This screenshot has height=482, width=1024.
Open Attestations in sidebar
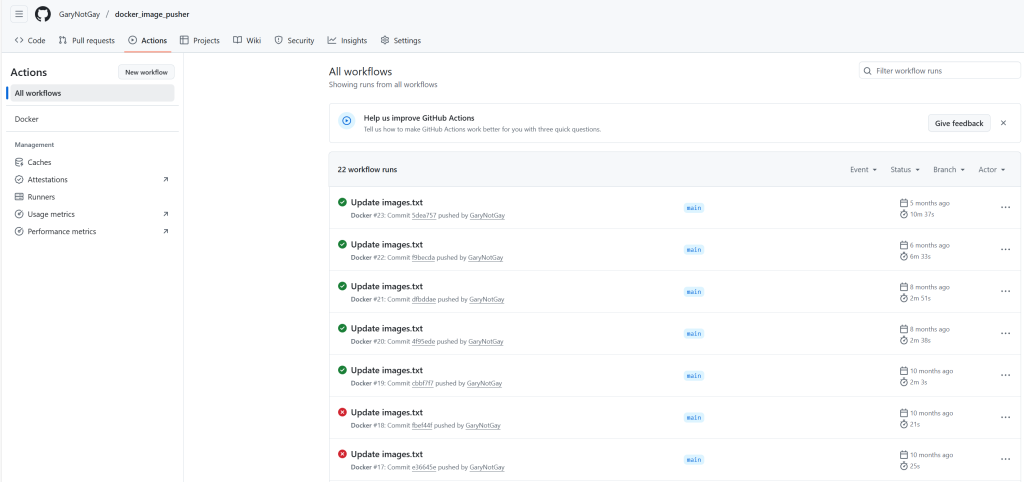pyautogui.click(x=48, y=179)
